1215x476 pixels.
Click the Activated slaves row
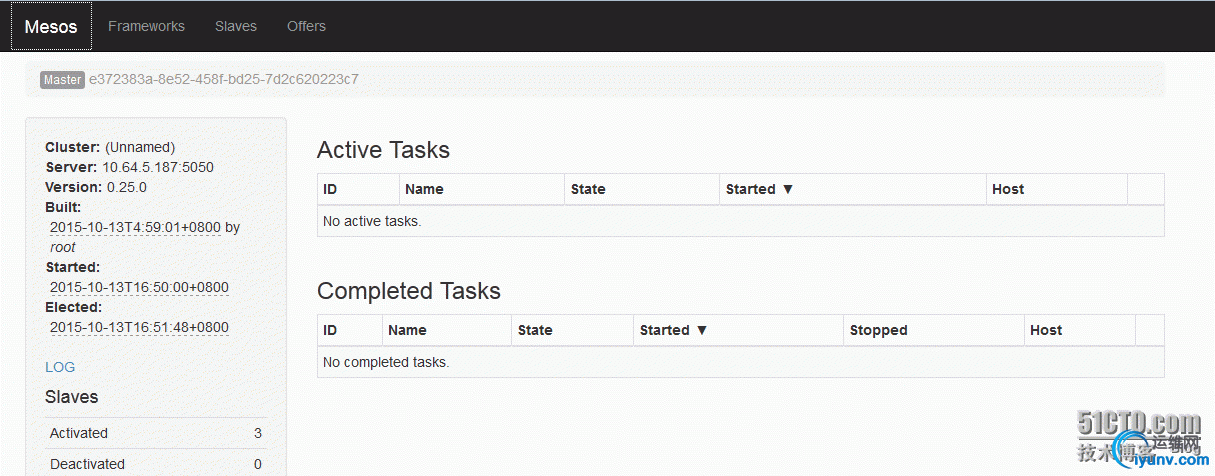coord(156,433)
